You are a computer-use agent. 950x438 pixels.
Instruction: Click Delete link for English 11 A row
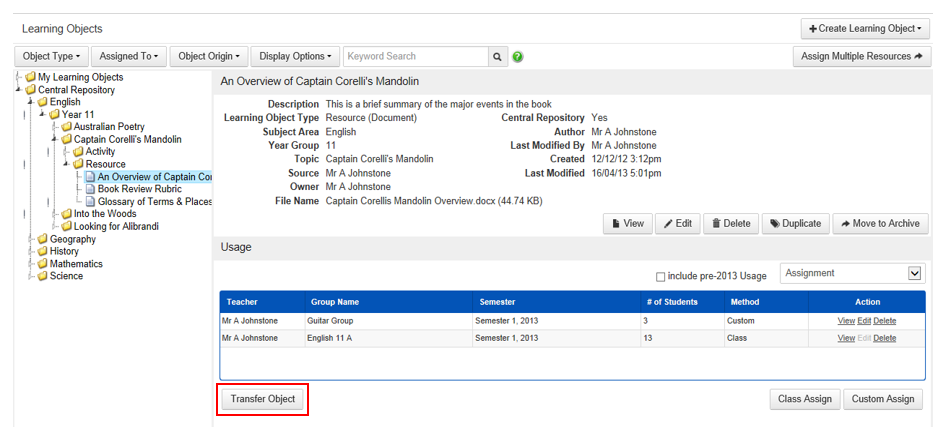click(884, 338)
